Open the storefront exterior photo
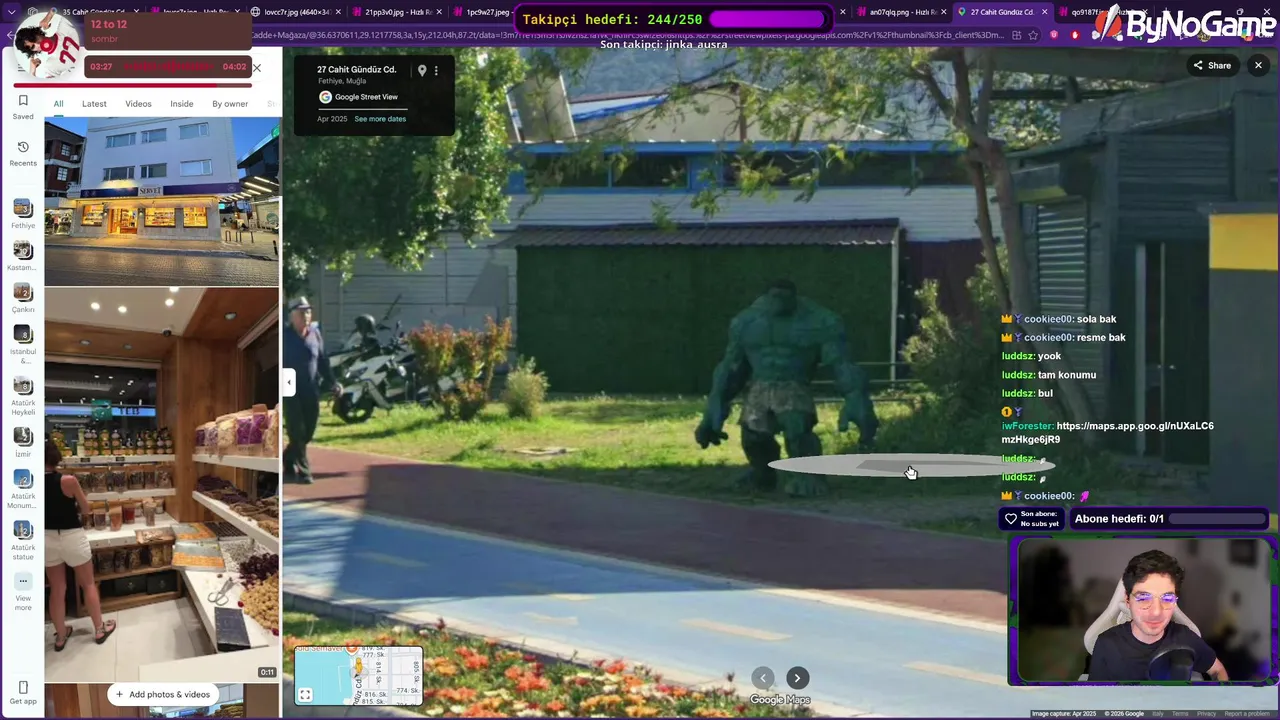Viewport: 1280px width, 720px height. (162, 201)
